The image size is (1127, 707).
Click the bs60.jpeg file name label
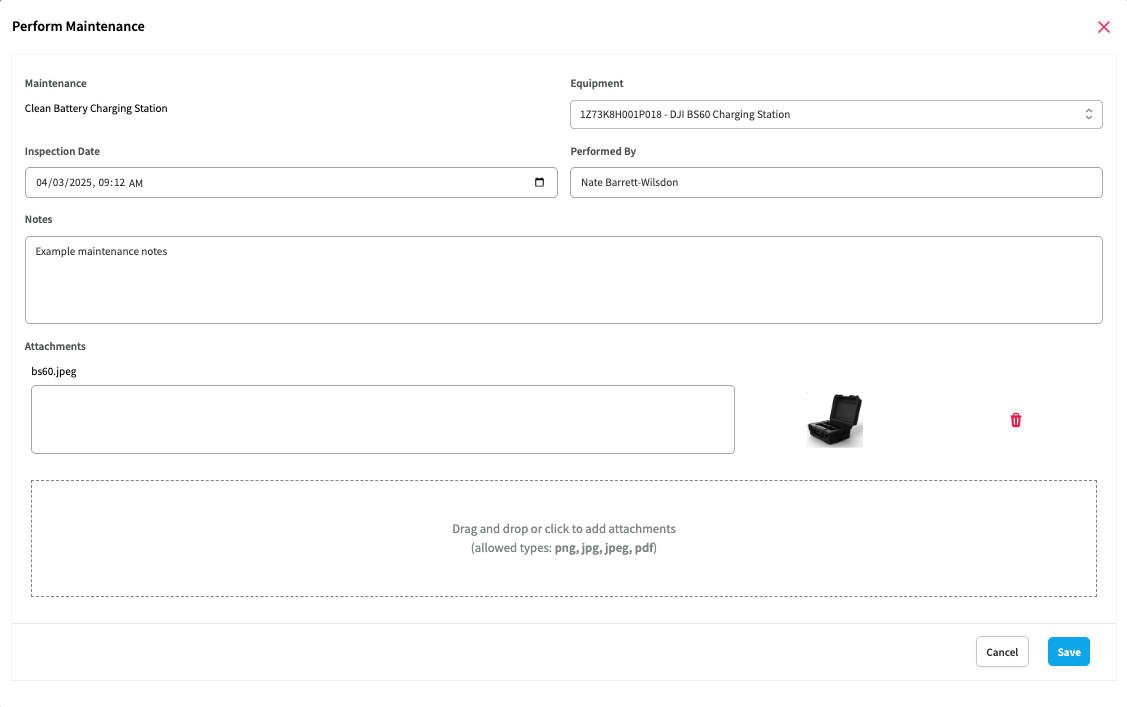(x=54, y=371)
